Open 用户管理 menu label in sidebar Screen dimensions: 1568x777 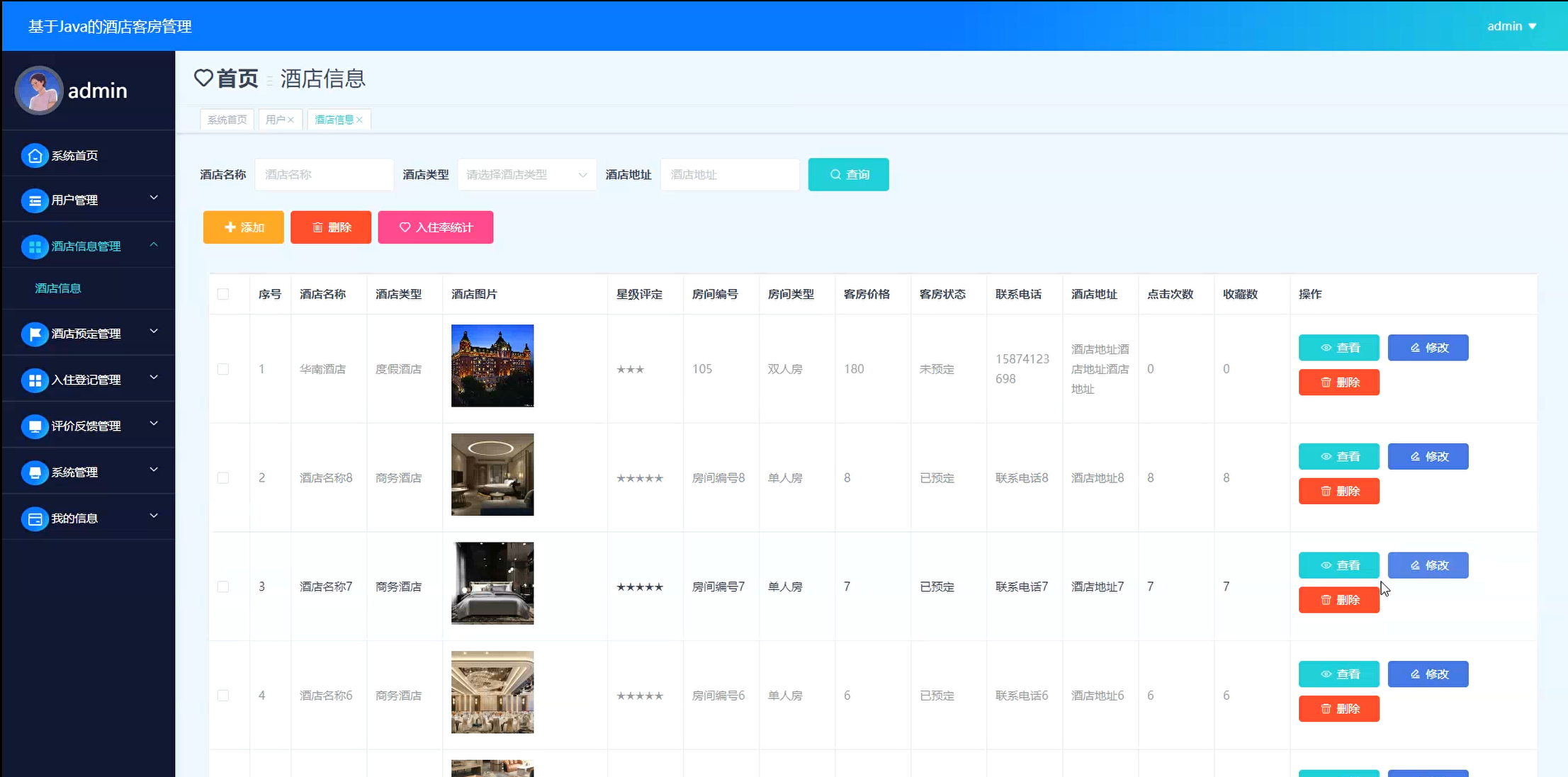tap(74, 200)
